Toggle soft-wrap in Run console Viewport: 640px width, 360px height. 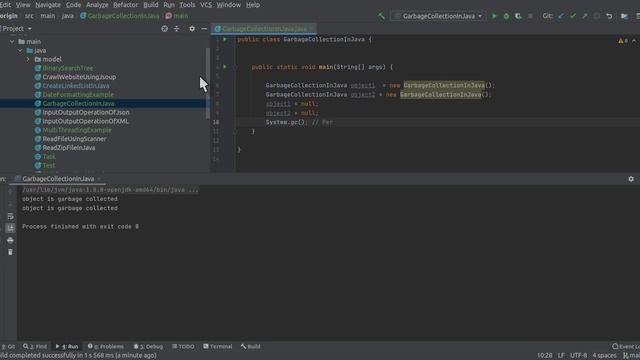pos(10,216)
